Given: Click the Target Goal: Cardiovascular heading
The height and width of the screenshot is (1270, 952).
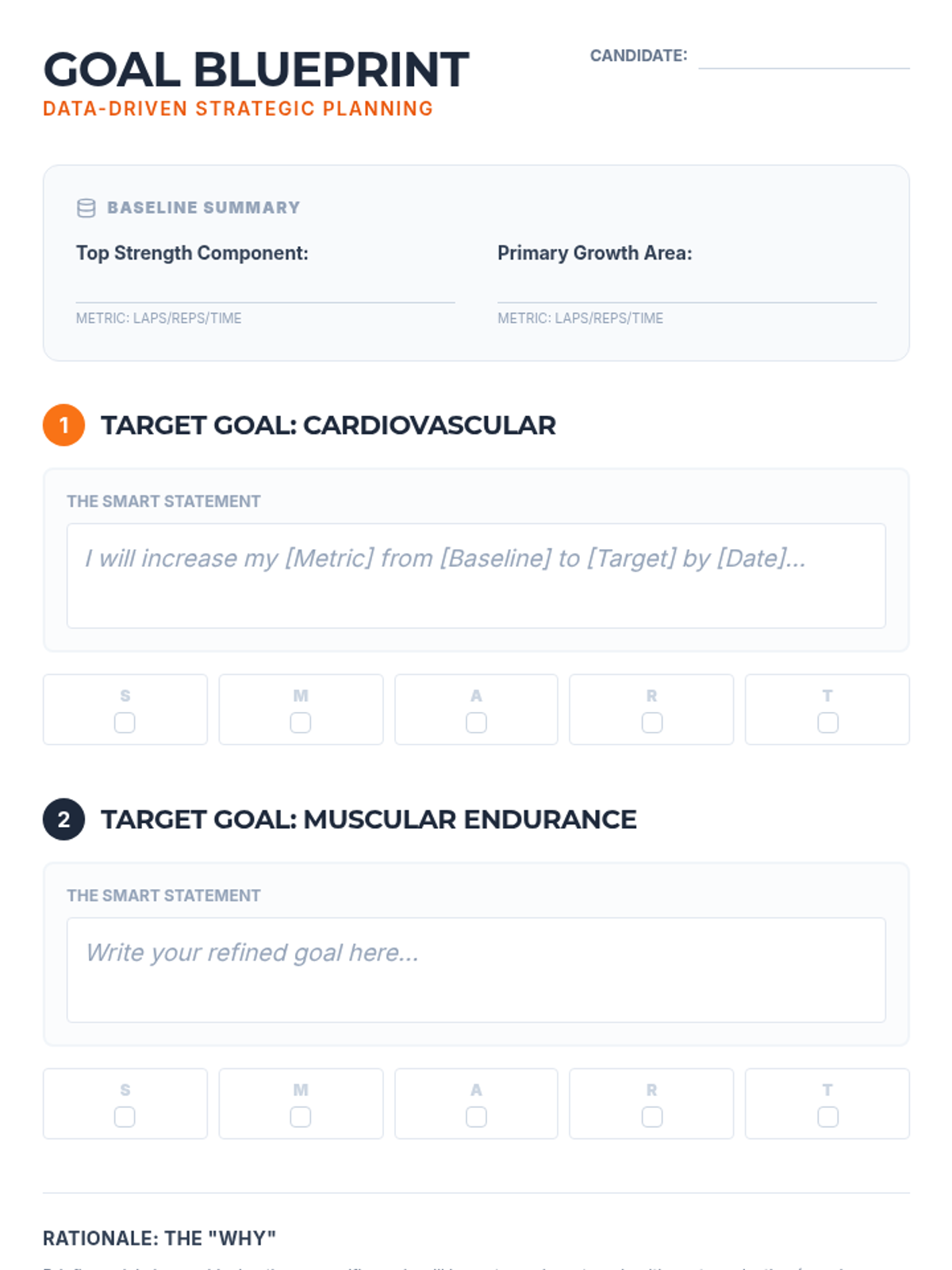Looking at the screenshot, I should pos(328,425).
